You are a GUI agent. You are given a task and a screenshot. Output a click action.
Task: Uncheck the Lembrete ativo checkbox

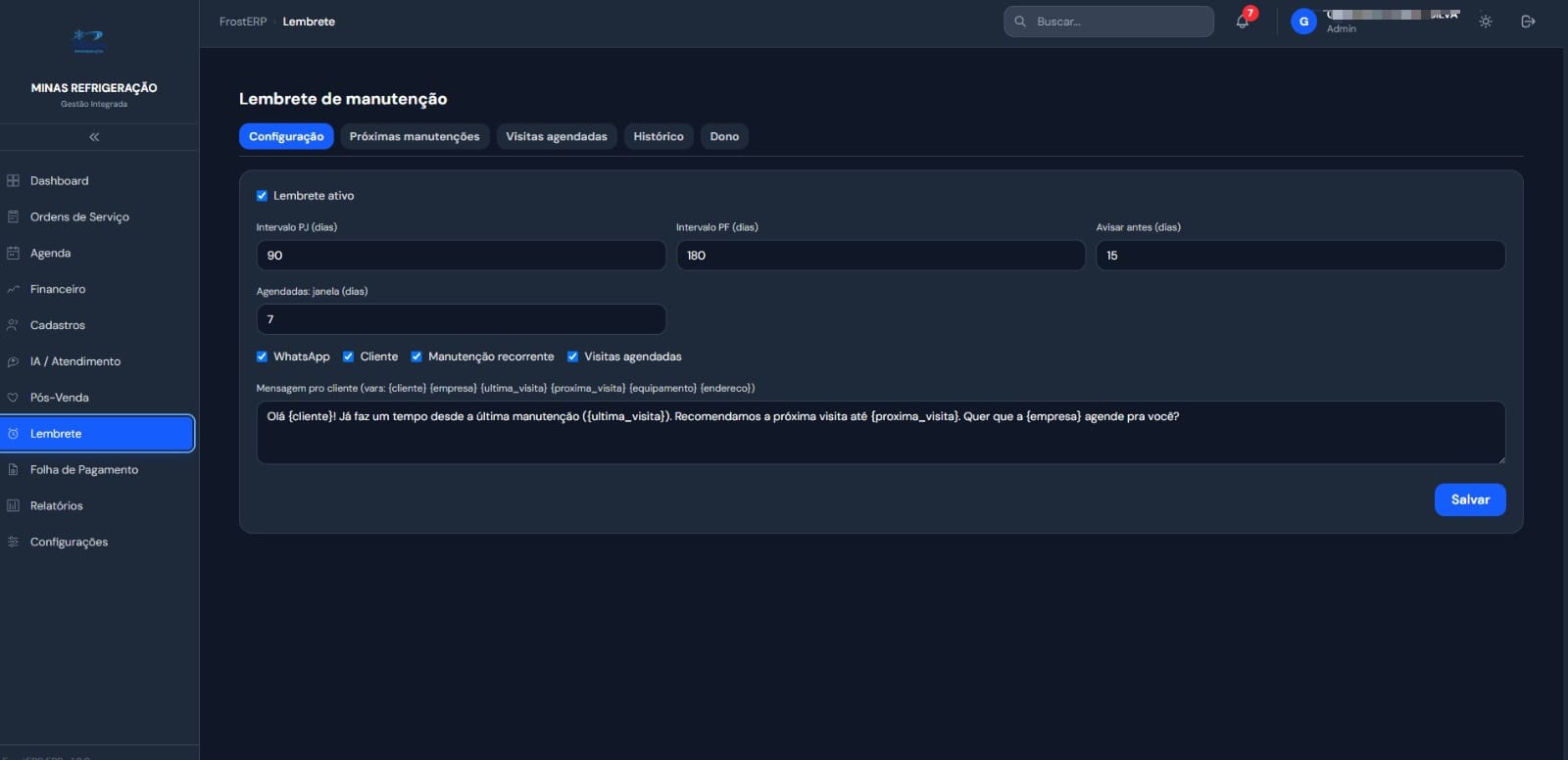(262, 196)
